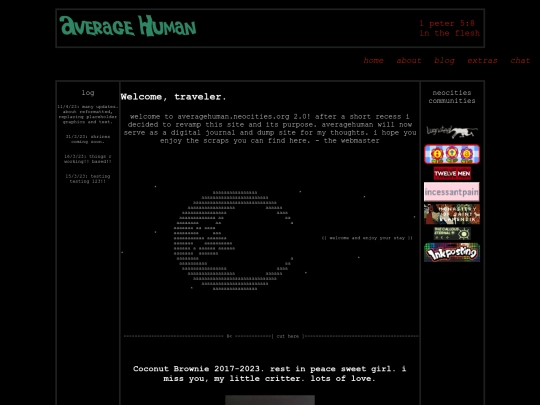Select the 'shrines coming soon' log entry

(x=88, y=139)
